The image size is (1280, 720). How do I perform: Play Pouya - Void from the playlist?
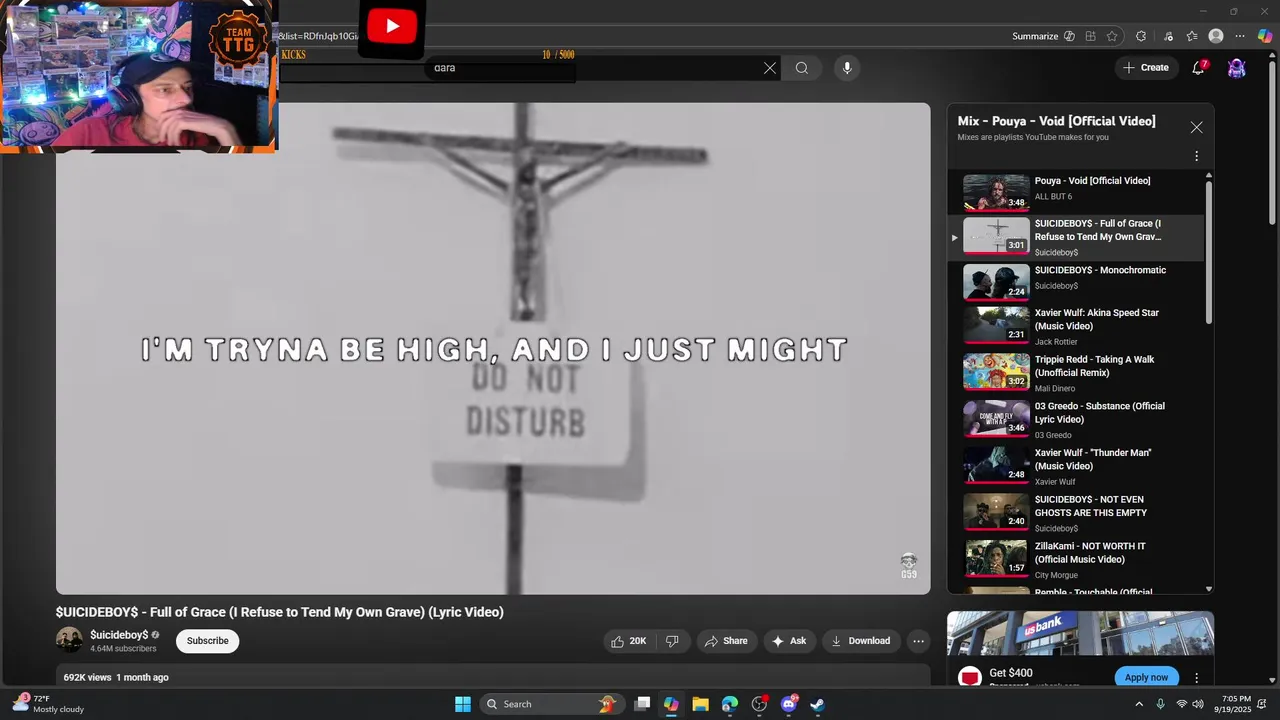pyautogui.click(x=1078, y=192)
